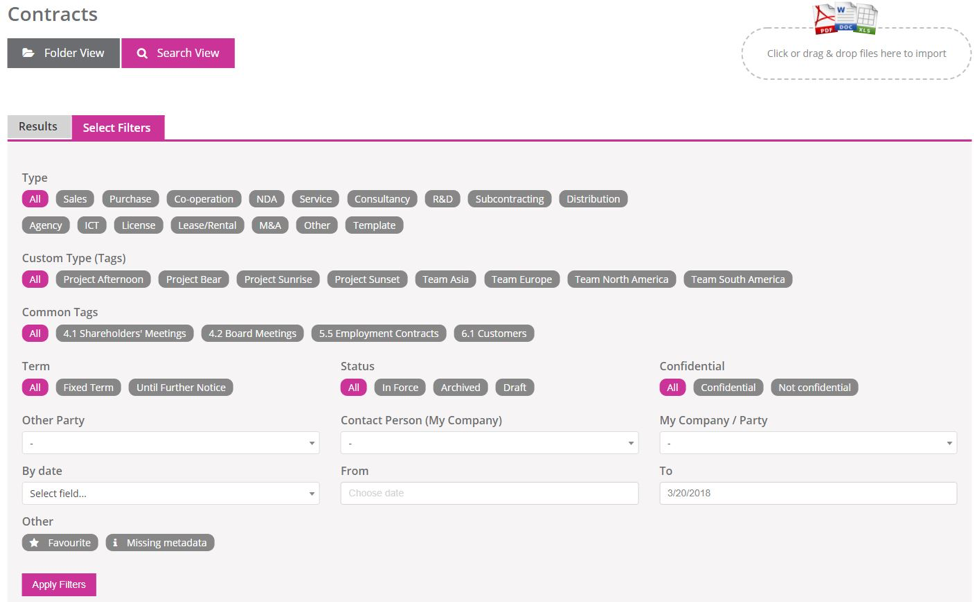Click the PDF file icon above the import area
974x602 pixels.
point(823,16)
